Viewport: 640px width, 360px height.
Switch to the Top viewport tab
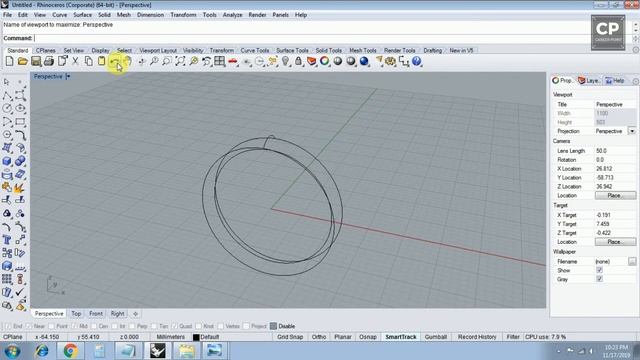point(76,313)
